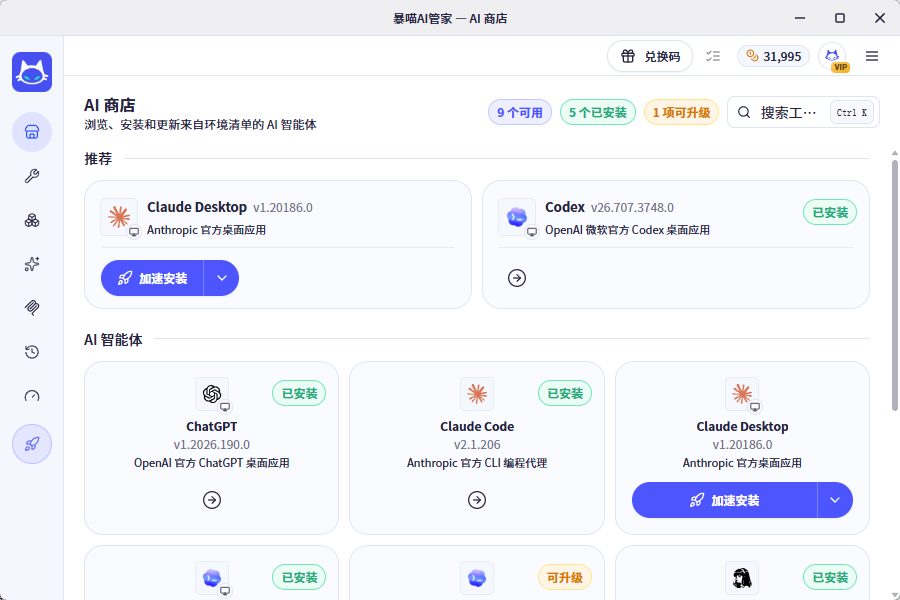Screen dimensions: 900x600
Task: Click the AI 智能体 section heading
Action: tap(113, 340)
